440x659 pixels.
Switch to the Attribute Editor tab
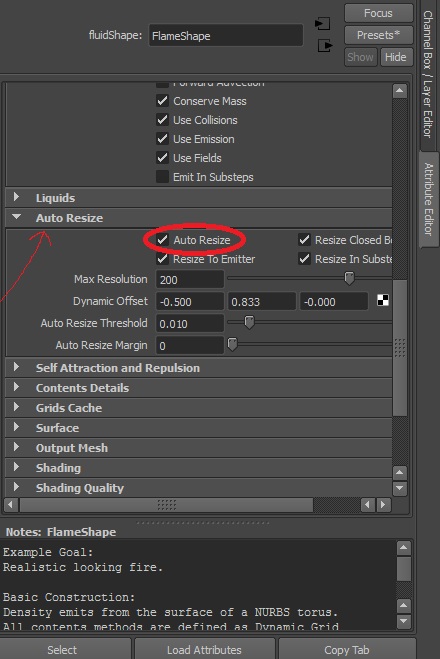pyautogui.click(x=429, y=199)
